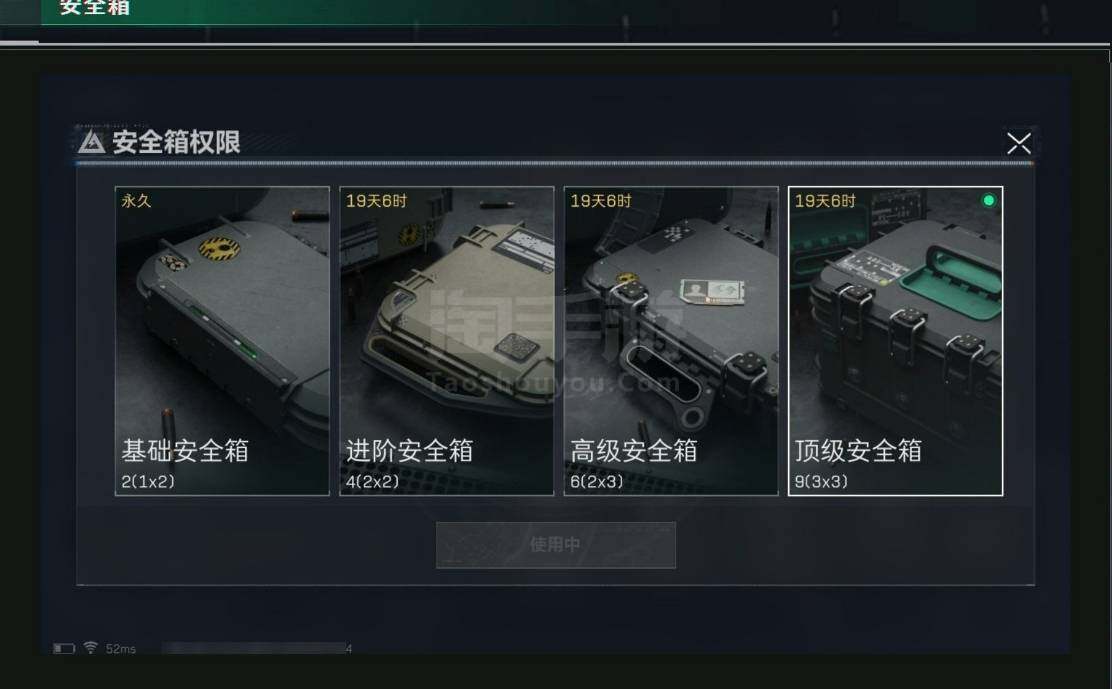Viewport: 1112px width, 689px height.
Task: Click the 19天6时 timer on 进阶安全箱
Action: [377, 201]
